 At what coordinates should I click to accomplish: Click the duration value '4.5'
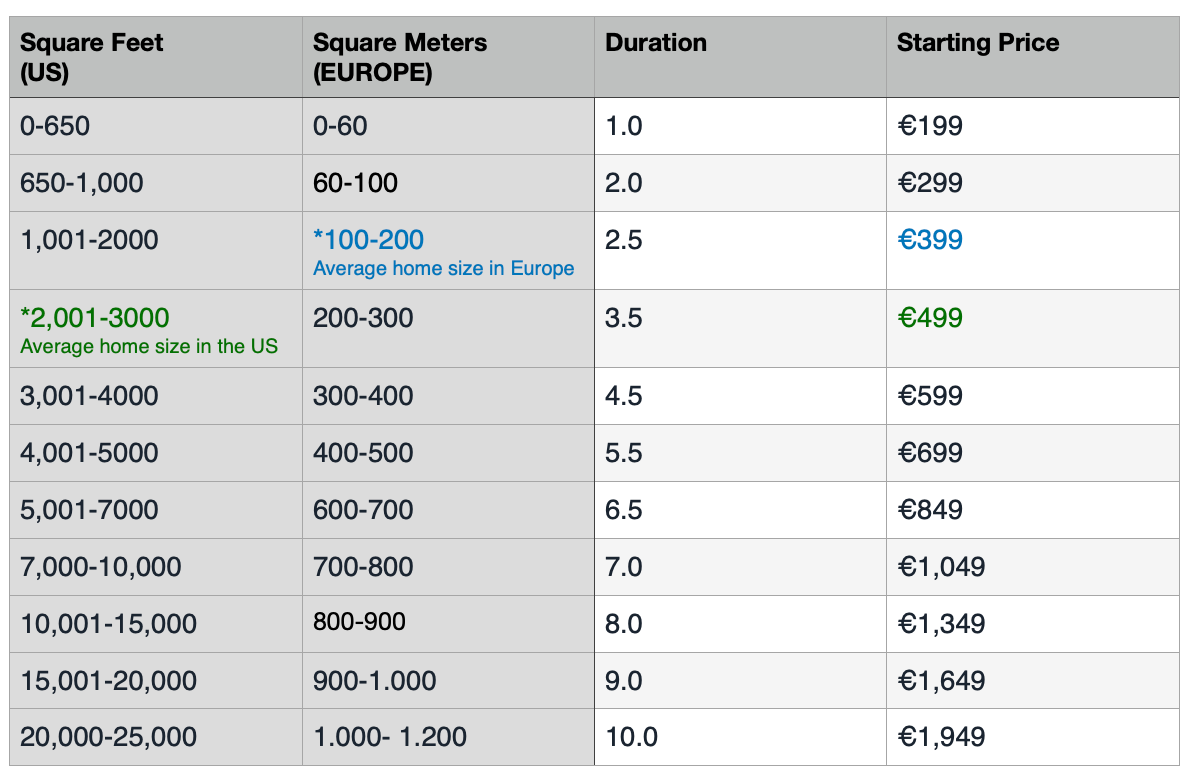click(x=624, y=396)
